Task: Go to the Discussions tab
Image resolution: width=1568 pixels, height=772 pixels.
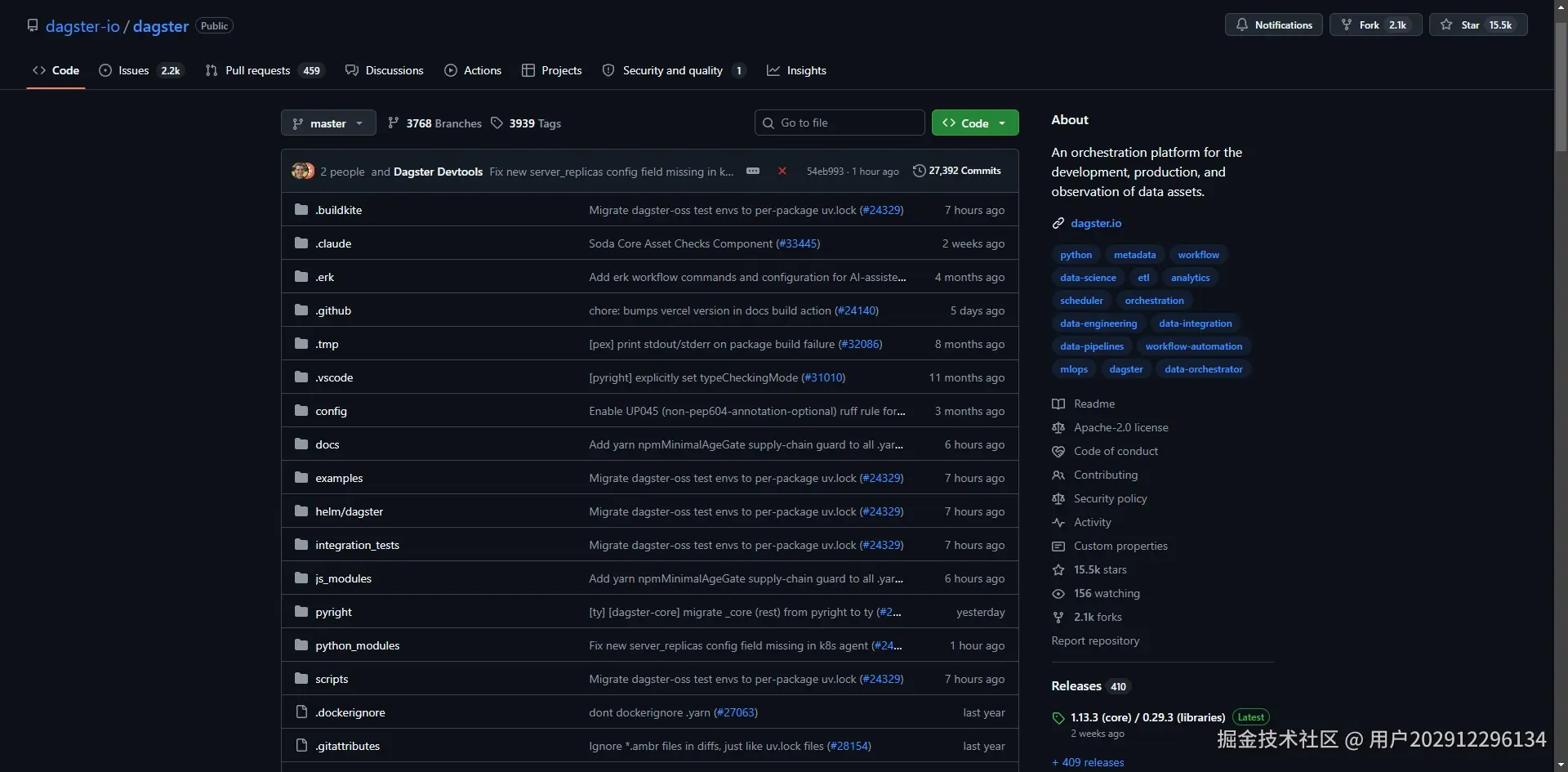Action: (385, 70)
